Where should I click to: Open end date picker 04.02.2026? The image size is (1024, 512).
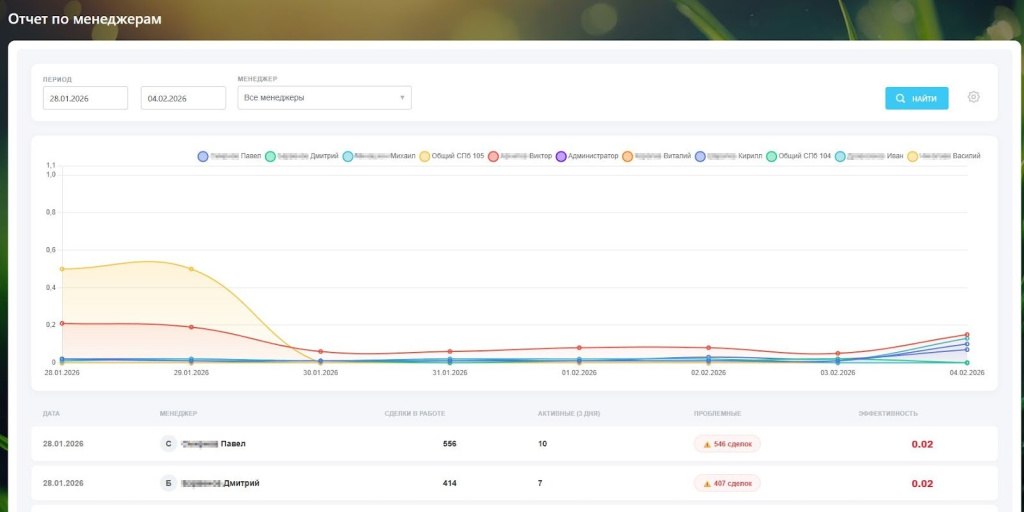(x=183, y=98)
